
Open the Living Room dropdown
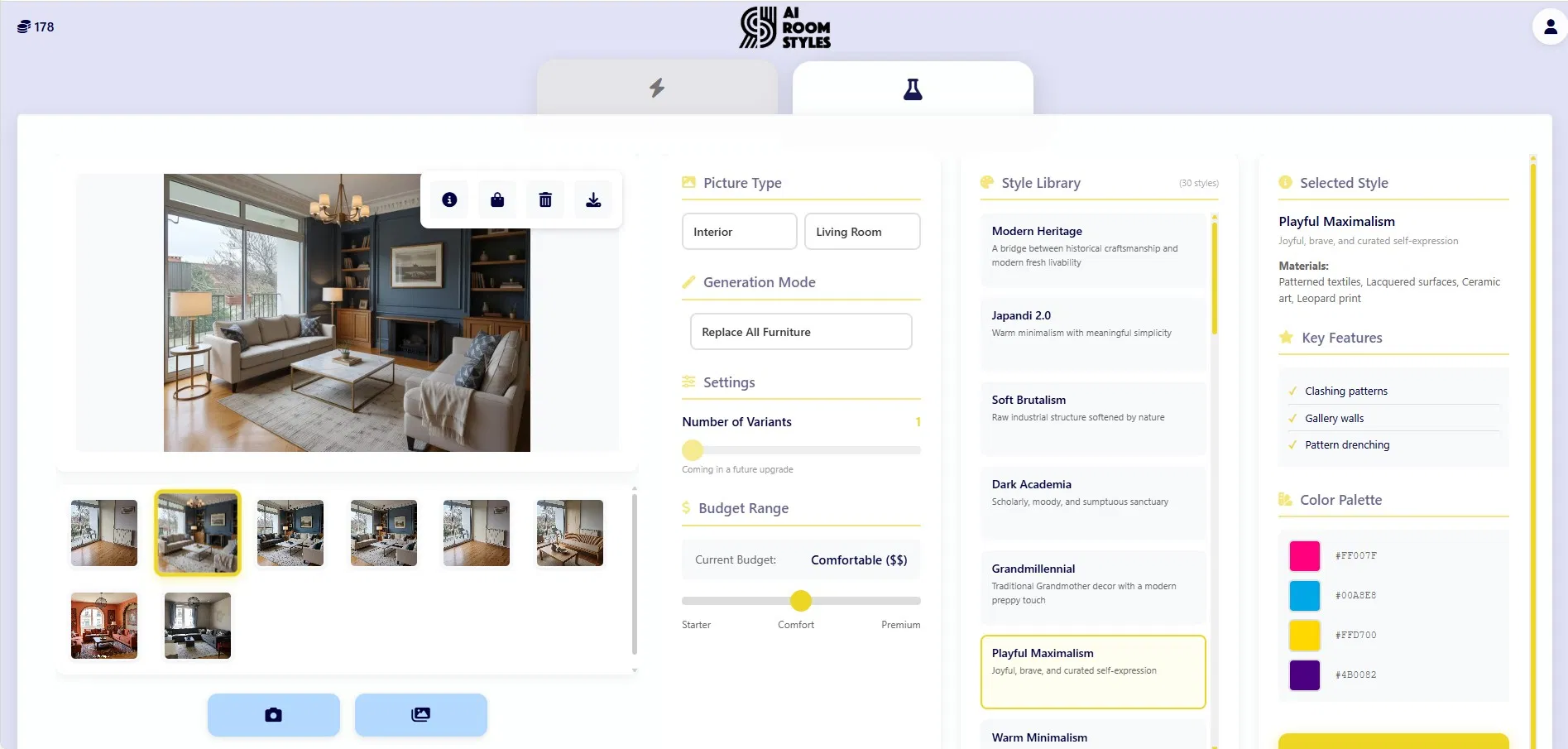[x=862, y=232]
